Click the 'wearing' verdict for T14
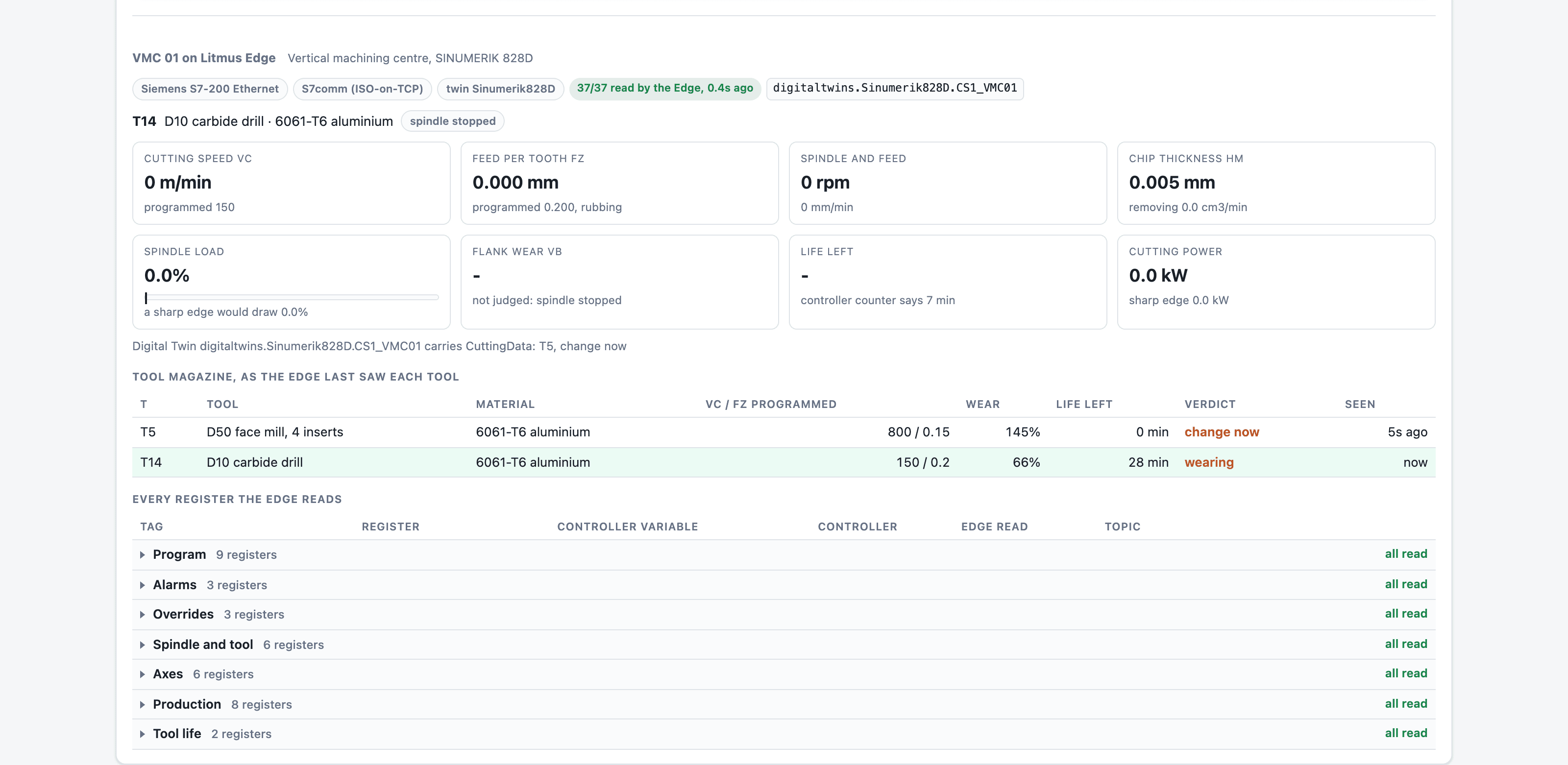The height and width of the screenshot is (765, 1568). (x=1209, y=462)
